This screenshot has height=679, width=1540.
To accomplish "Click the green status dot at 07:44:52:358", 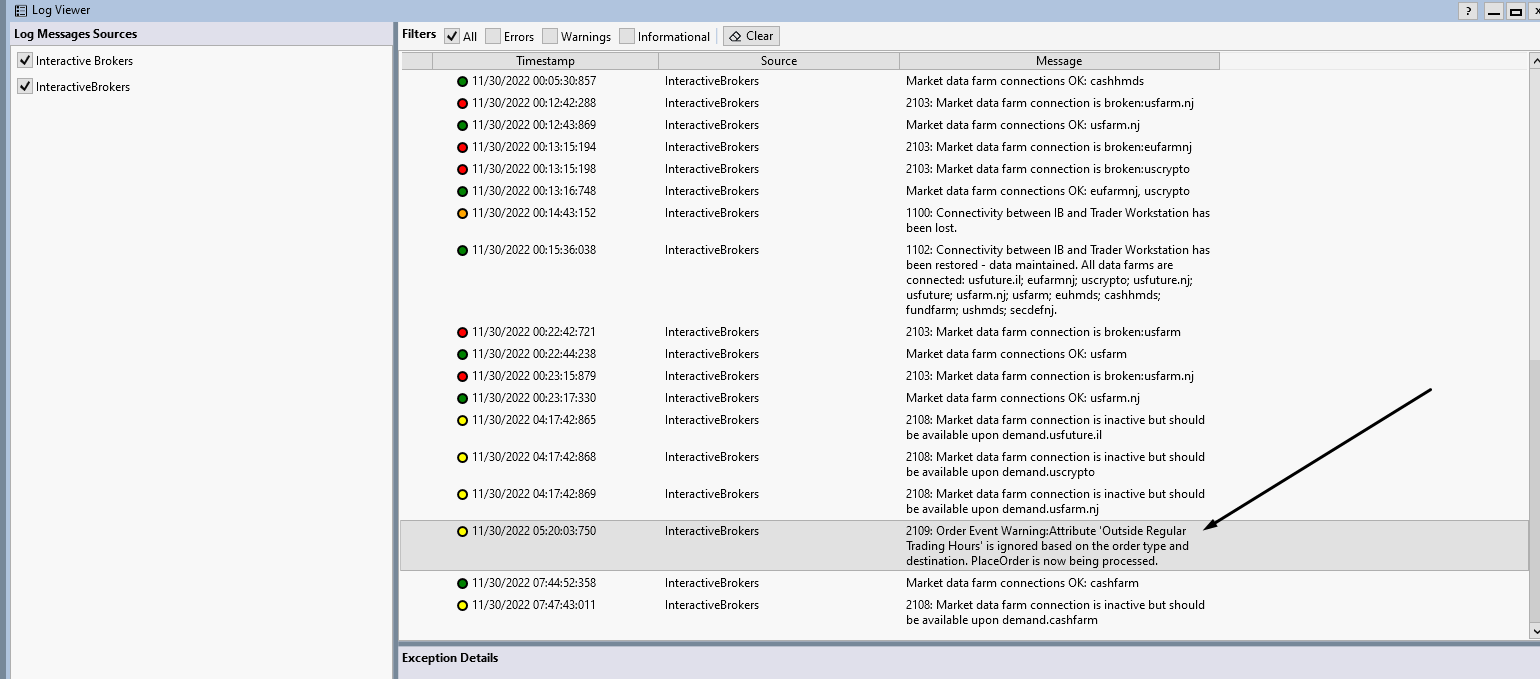I will pos(462,583).
